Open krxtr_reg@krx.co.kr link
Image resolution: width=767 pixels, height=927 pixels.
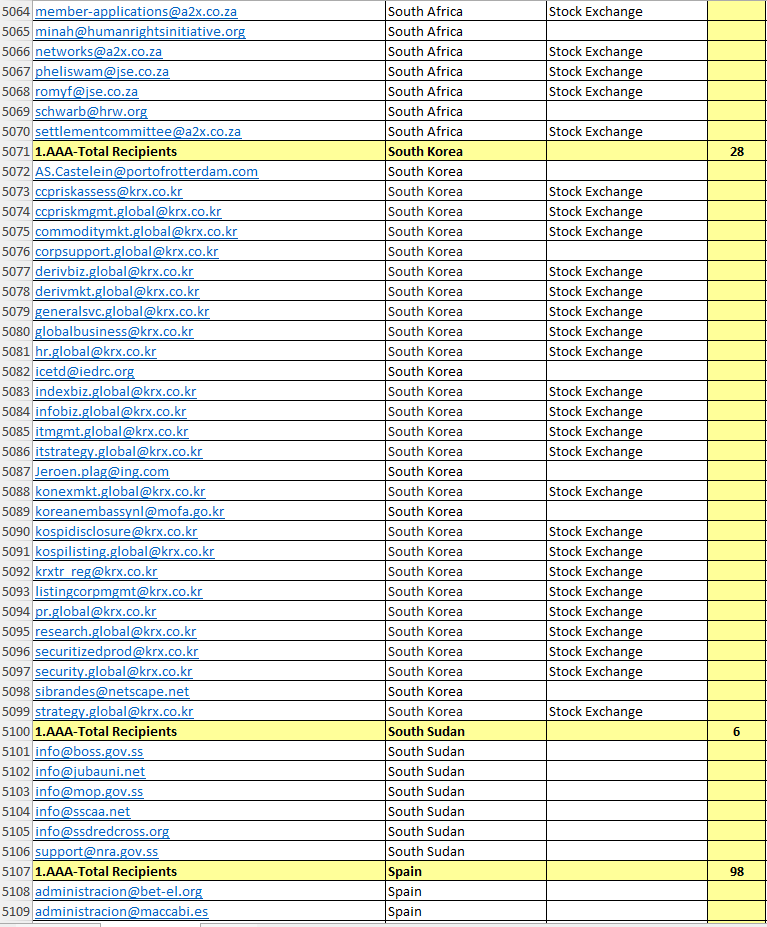(96, 572)
